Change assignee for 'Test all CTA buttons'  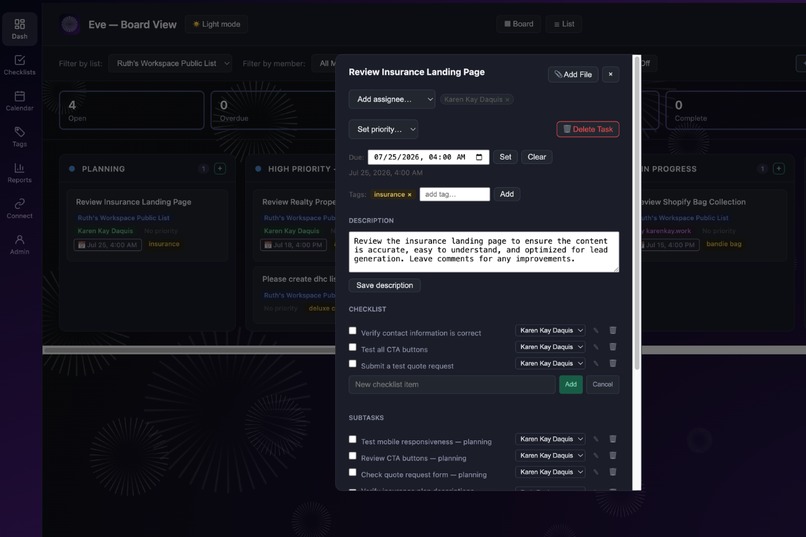click(550, 347)
